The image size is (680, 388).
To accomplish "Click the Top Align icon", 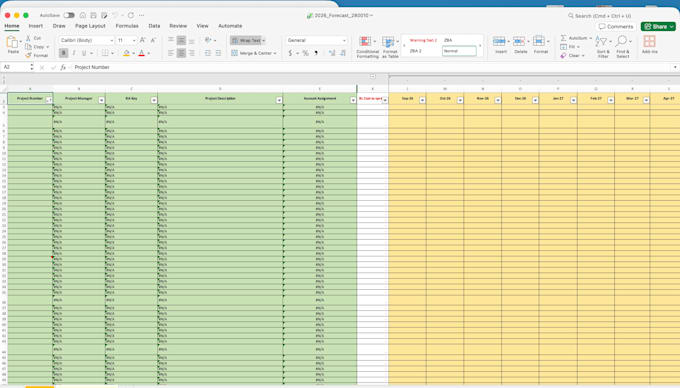I will pos(171,40).
